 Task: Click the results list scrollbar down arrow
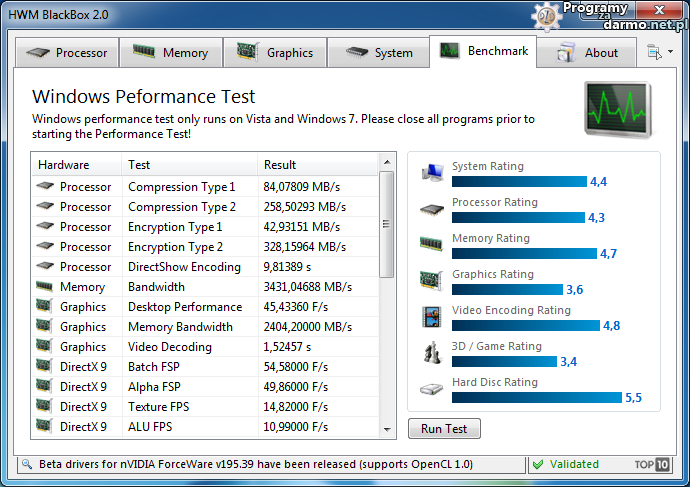[388, 428]
